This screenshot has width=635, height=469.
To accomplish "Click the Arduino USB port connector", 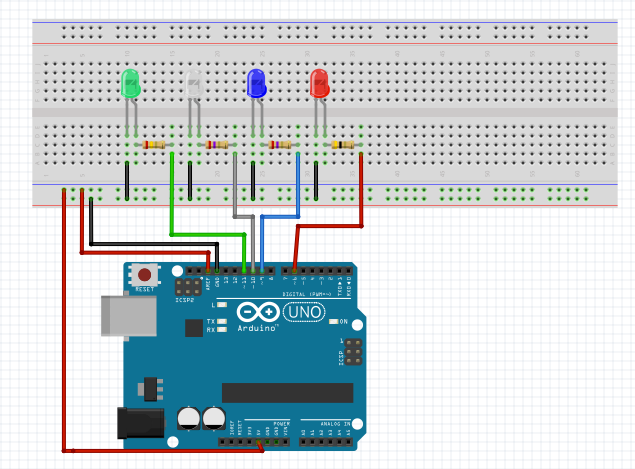I will click(x=129, y=316).
